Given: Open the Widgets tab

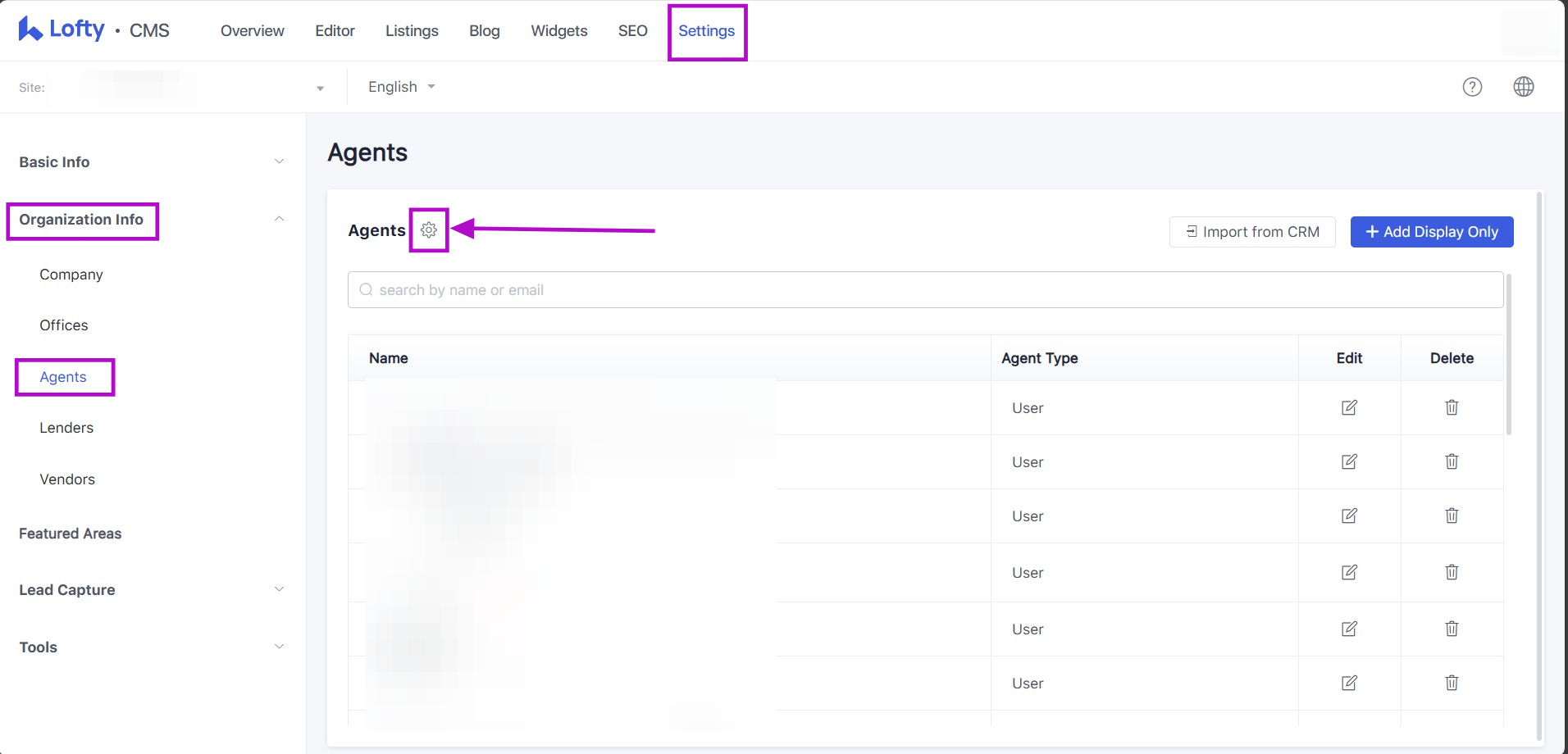Looking at the screenshot, I should point(558,31).
